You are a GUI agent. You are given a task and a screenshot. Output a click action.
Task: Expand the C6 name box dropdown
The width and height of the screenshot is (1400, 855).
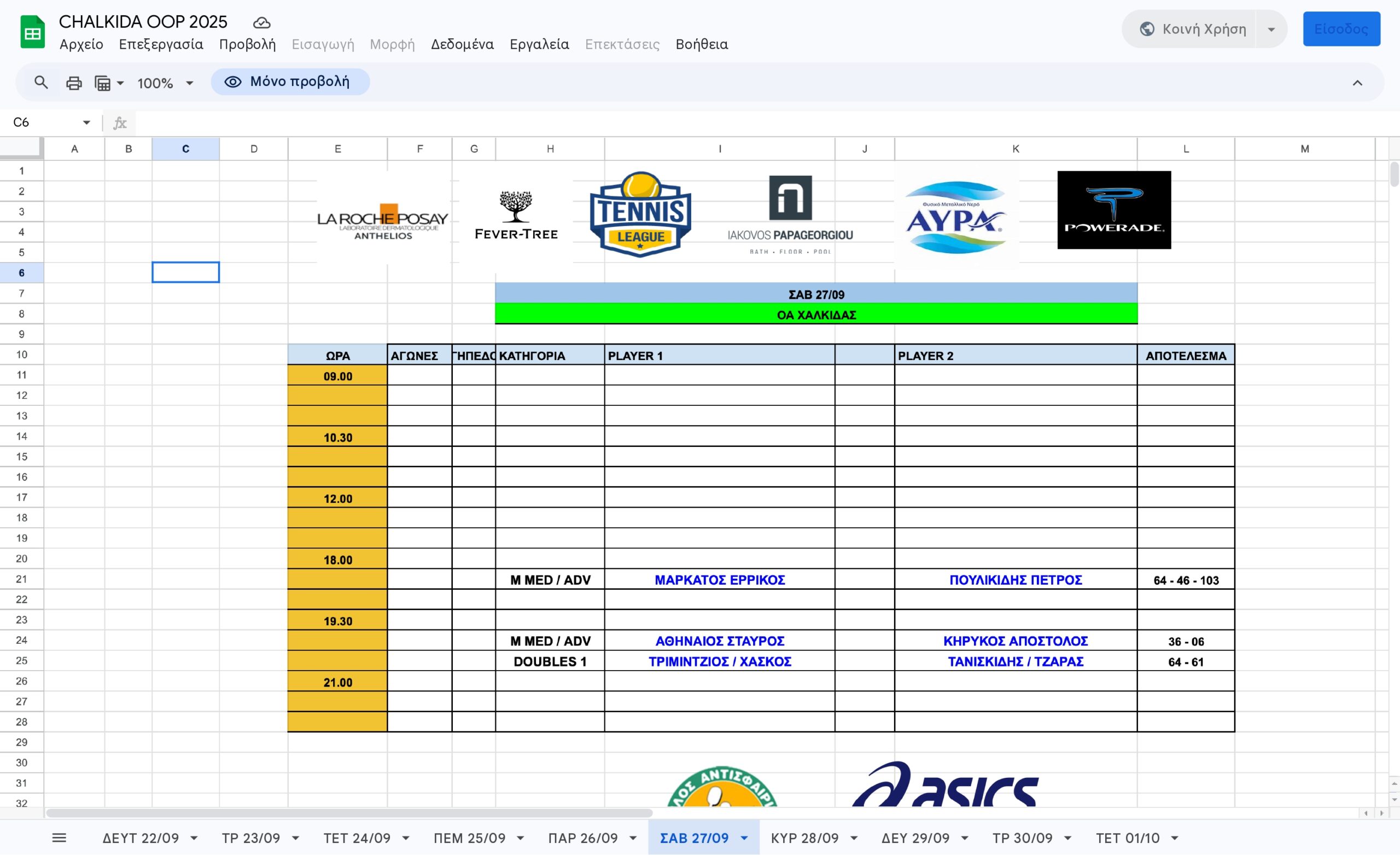coord(86,122)
